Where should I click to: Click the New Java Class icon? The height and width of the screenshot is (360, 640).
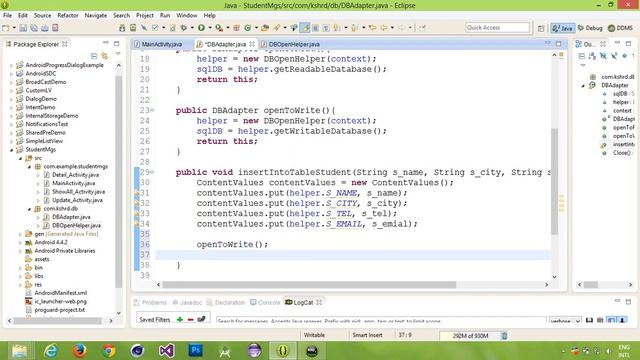point(247,28)
